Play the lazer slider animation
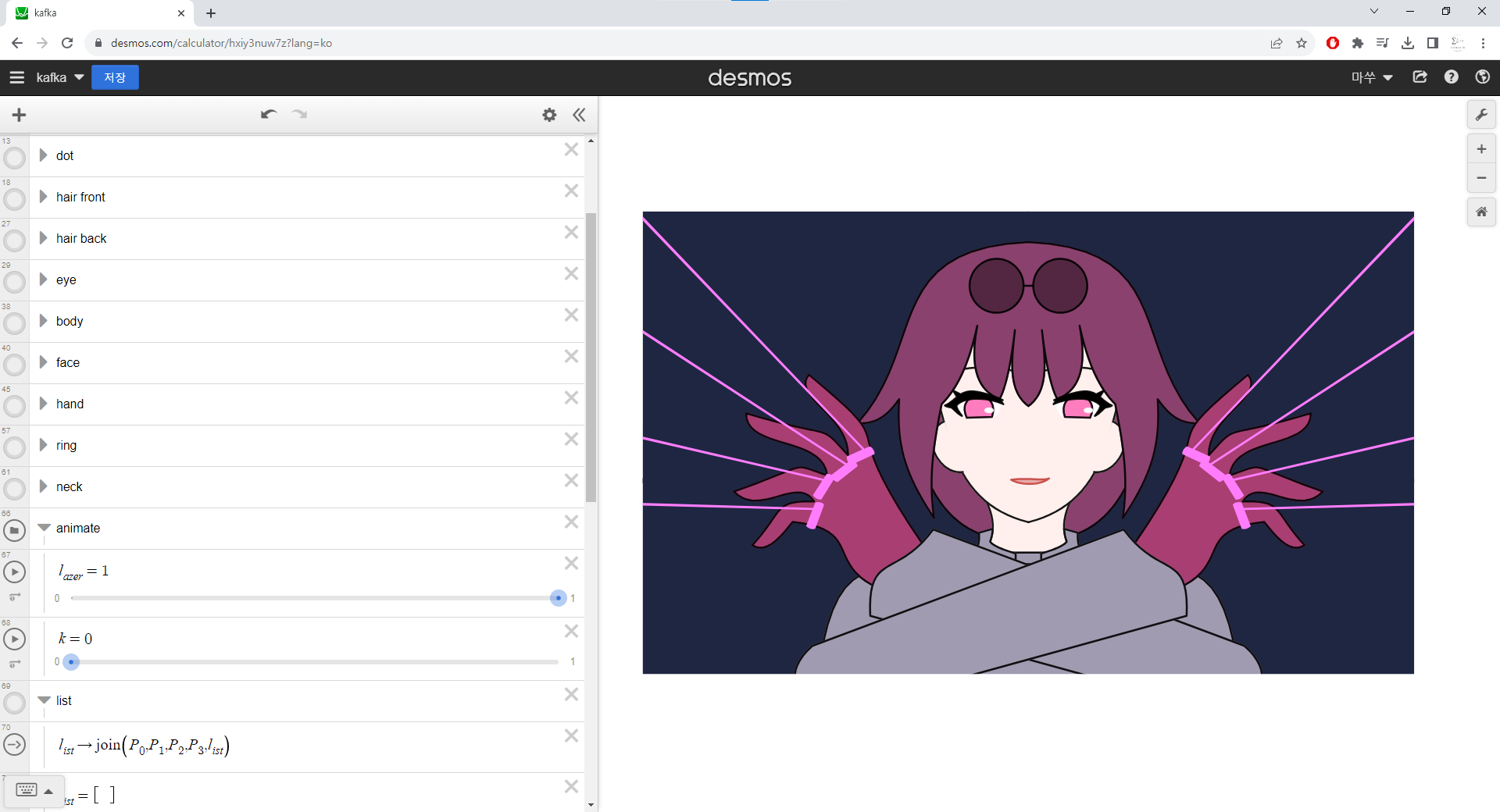The width and height of the screenshot is (1500, 812). pos(14,572)
